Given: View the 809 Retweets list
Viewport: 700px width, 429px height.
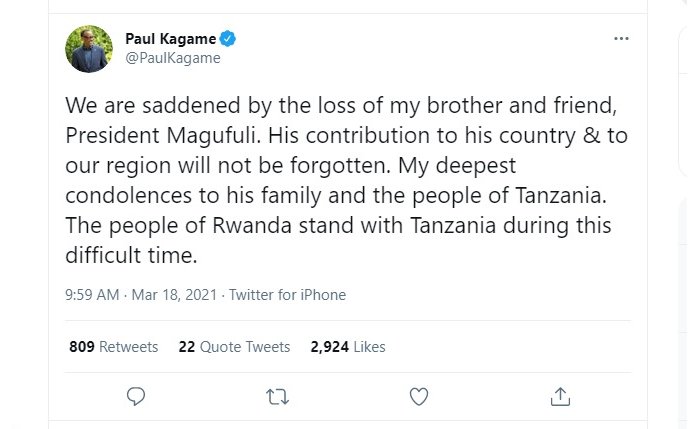Looking at the screenshot, I should (114, 347).
